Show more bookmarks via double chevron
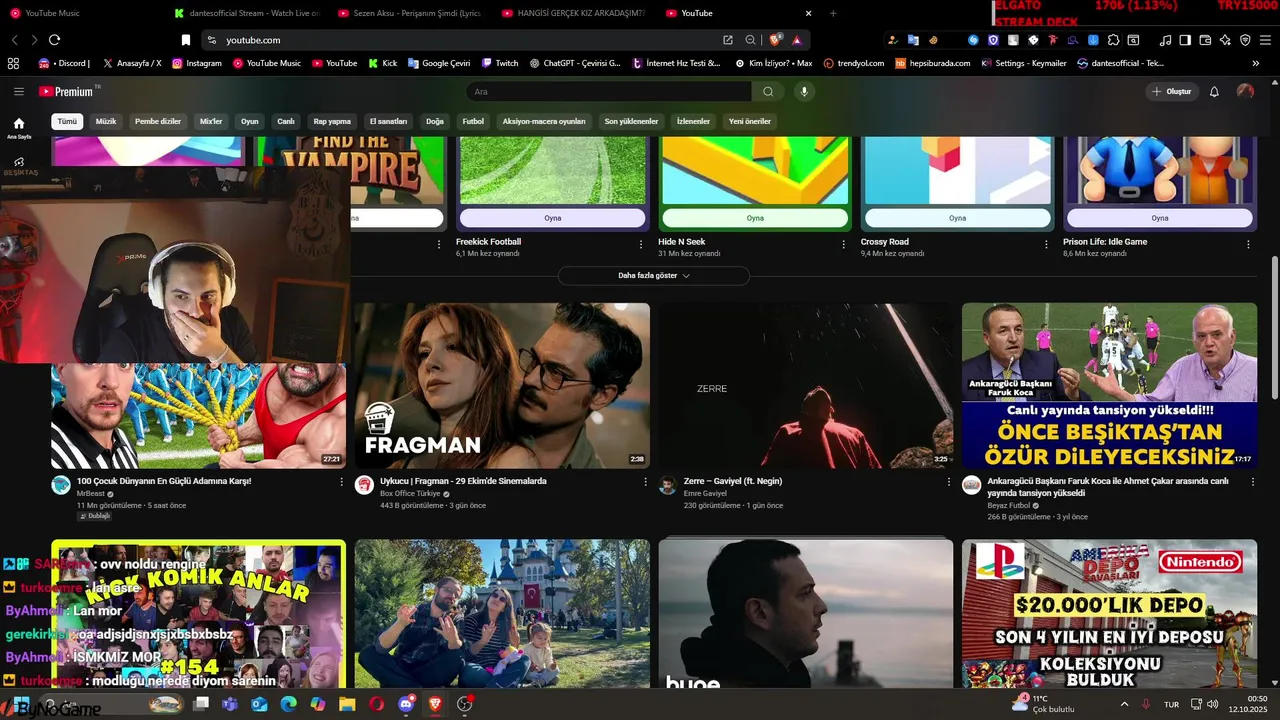Viewport: 1280px width, 720px height. click(x=1256, y=63)
